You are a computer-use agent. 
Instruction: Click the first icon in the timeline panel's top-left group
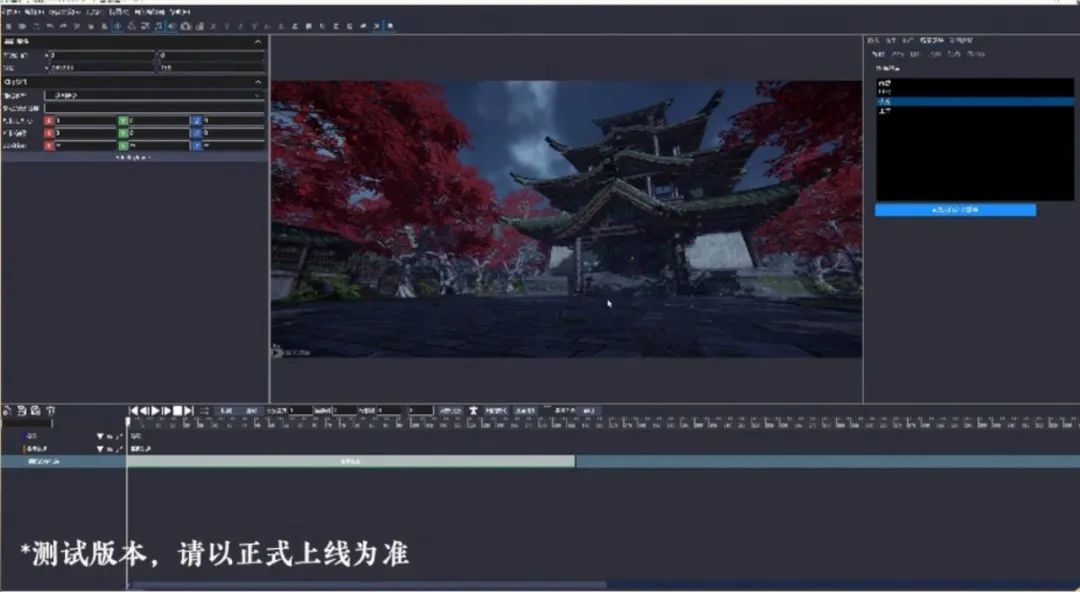click(x=7, y=411)
